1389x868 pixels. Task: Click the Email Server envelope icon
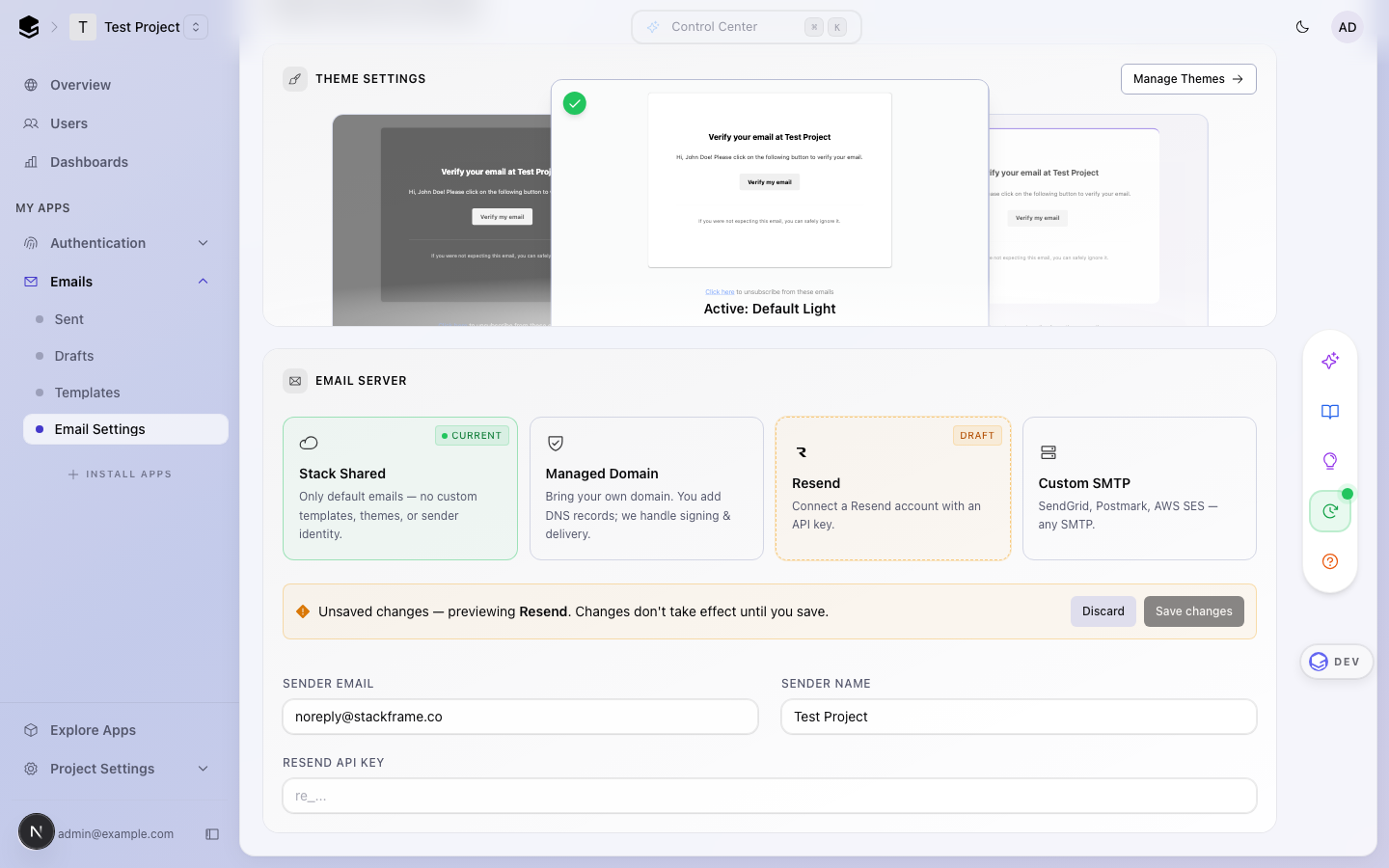tap(295, 381)
